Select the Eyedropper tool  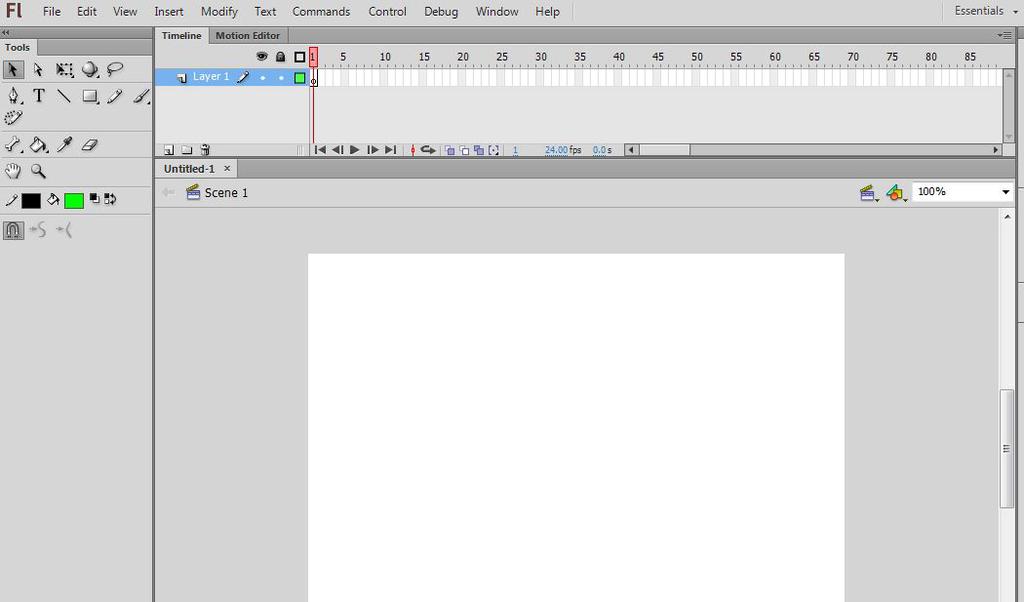[64, 144]
